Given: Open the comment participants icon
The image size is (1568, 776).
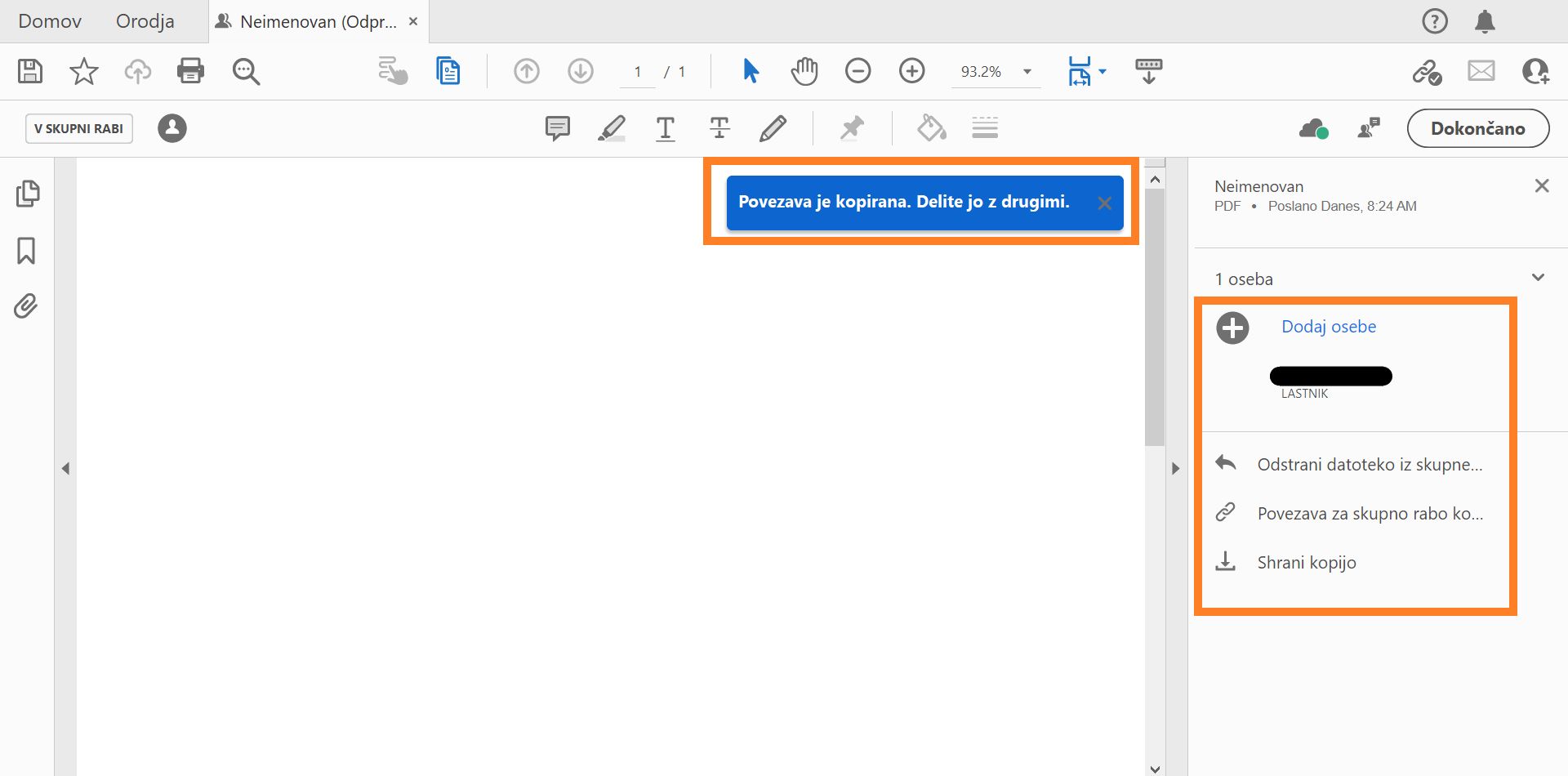Looking at the screenshot, I should pyautogui.click(x=1369, y=128).
